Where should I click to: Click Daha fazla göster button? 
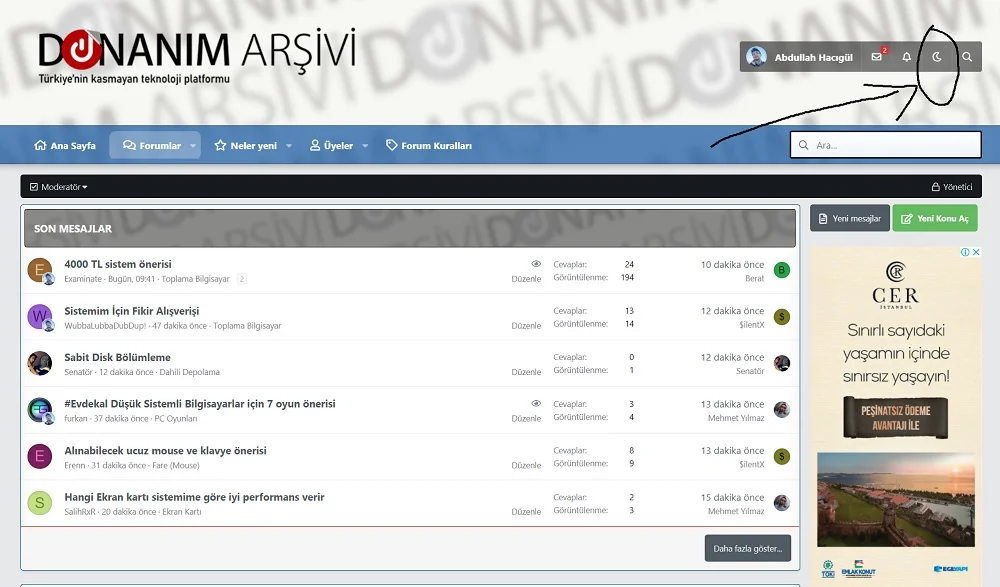pyautogui.click(x=747, y=548)
